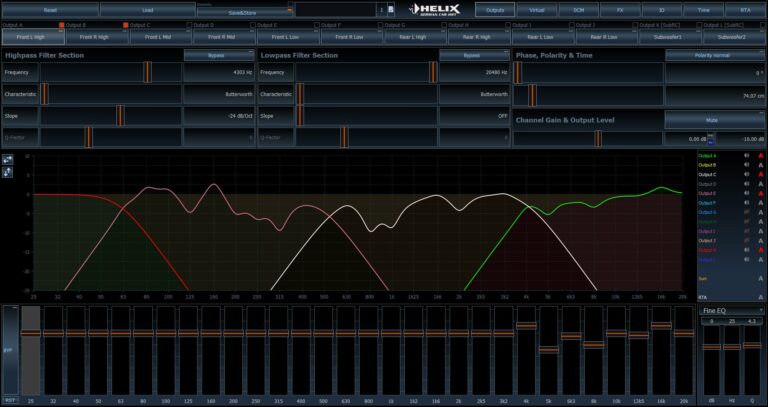768x407 pixels.
Task: Click the red A icon for Output C
Action: tap(761, 174)
